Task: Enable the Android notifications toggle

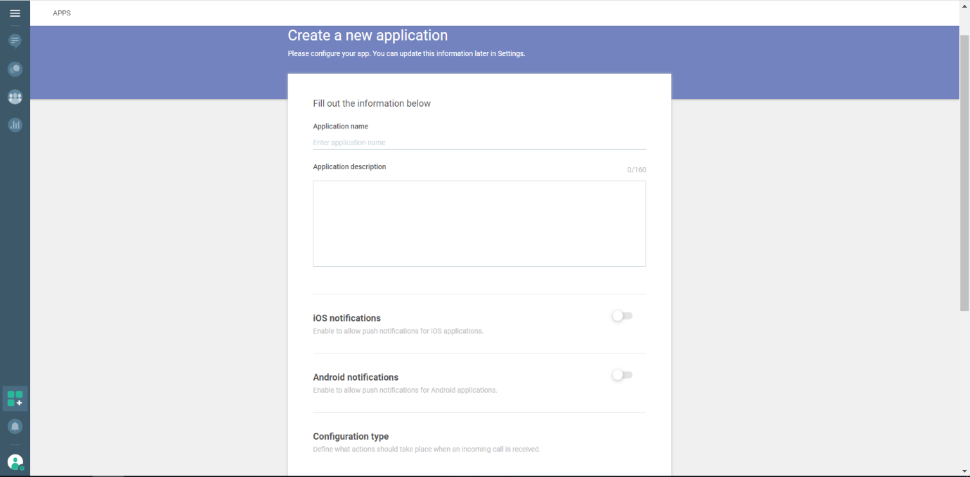Action: [622, 375]
